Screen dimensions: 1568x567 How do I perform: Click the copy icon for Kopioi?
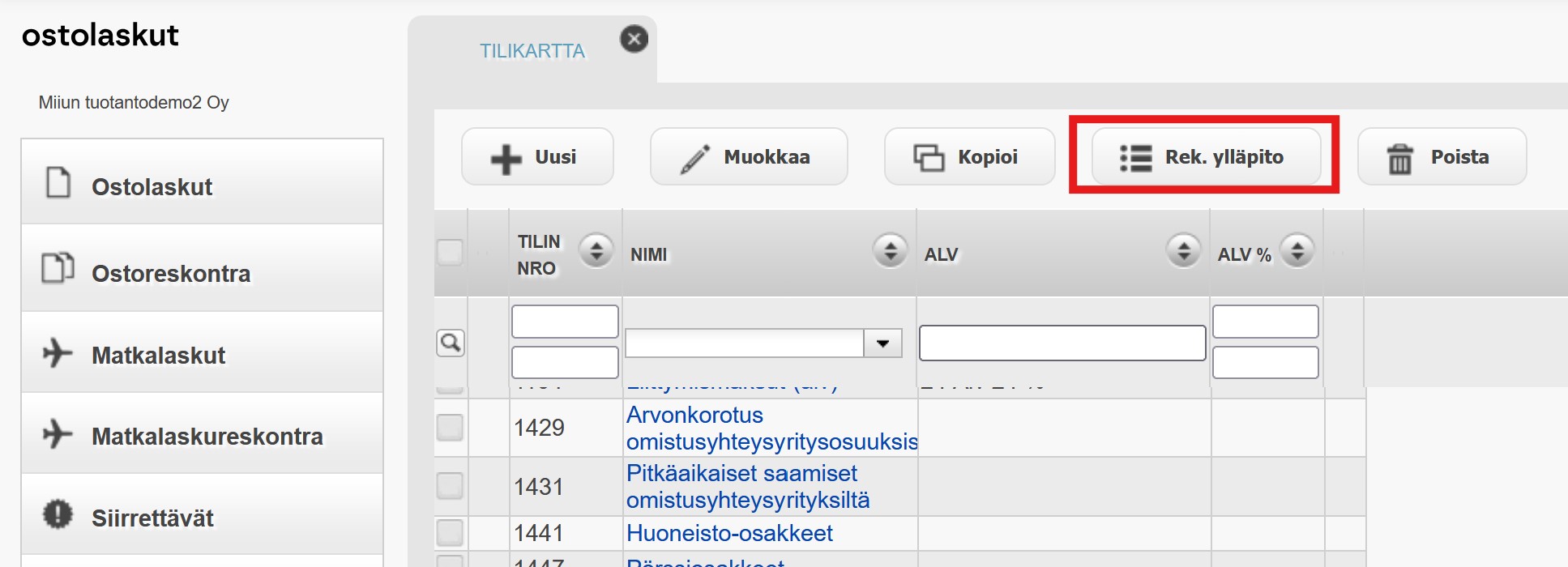[x=929, y=157]
